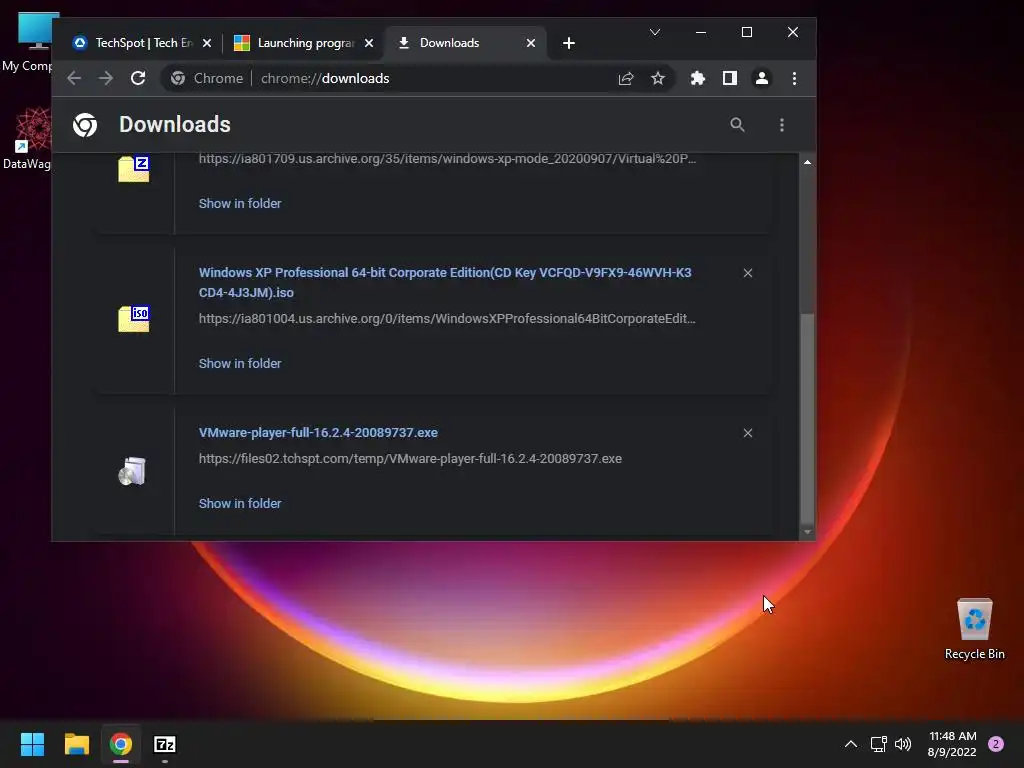This screenshot has height=768, width=1024.
Task: Click the ia801004 archive.org source URL
Action: click(x=447, y=319)
